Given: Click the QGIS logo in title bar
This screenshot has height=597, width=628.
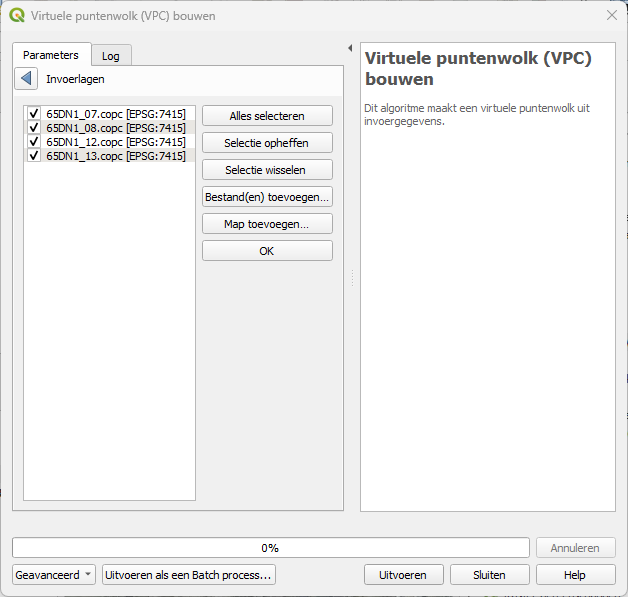Looking at the screenshot, I should point(17,16).
